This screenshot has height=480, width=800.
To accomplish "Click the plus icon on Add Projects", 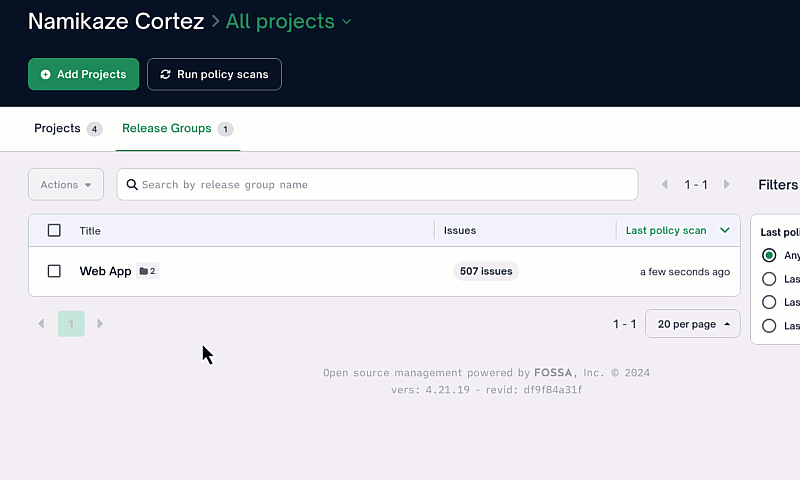I will (x=46, y=75).
